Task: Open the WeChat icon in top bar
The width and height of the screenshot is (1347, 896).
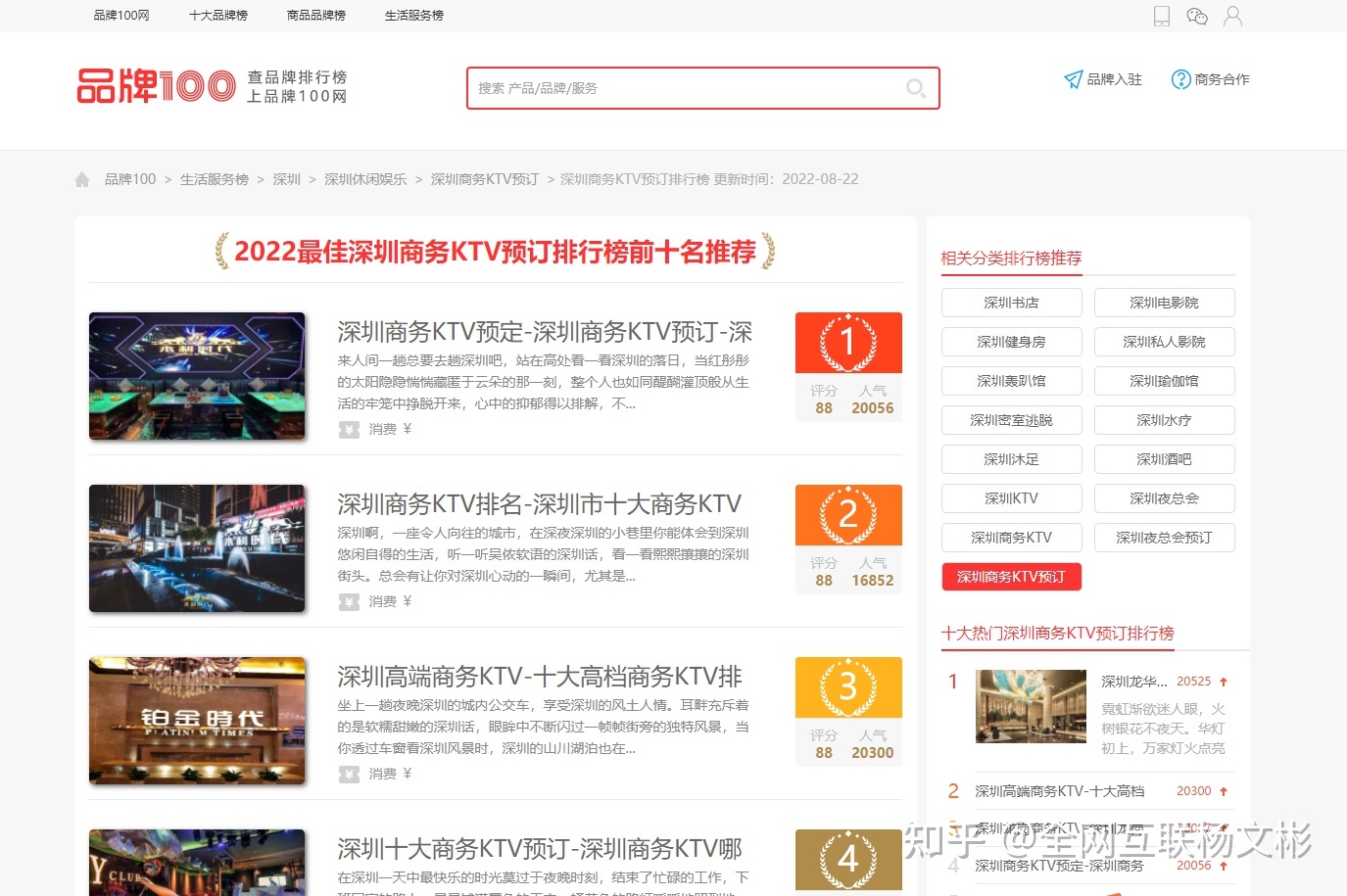Action: (x=1197, y=16)
